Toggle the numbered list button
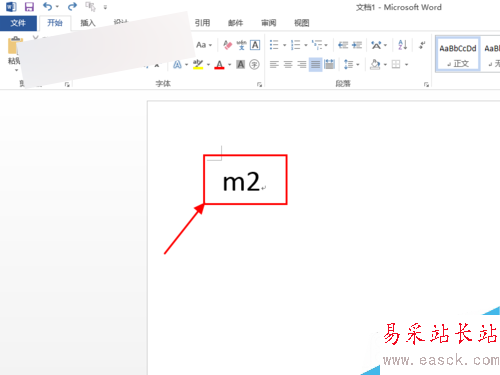Image resolution: width=500 pixels, height=375 pixels. click(295, 45)
